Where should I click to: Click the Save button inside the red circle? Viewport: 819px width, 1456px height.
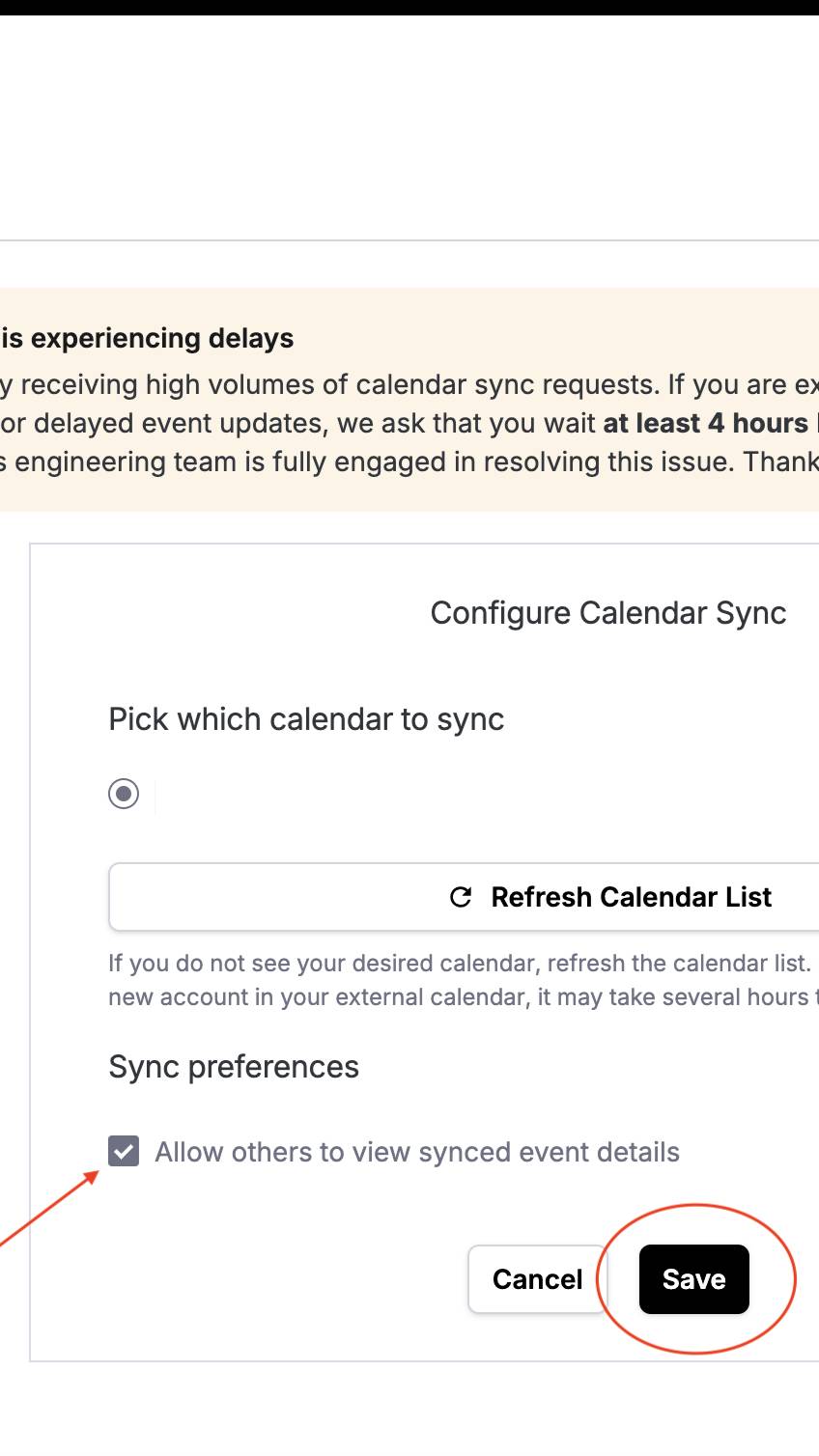pos(693,1278)
